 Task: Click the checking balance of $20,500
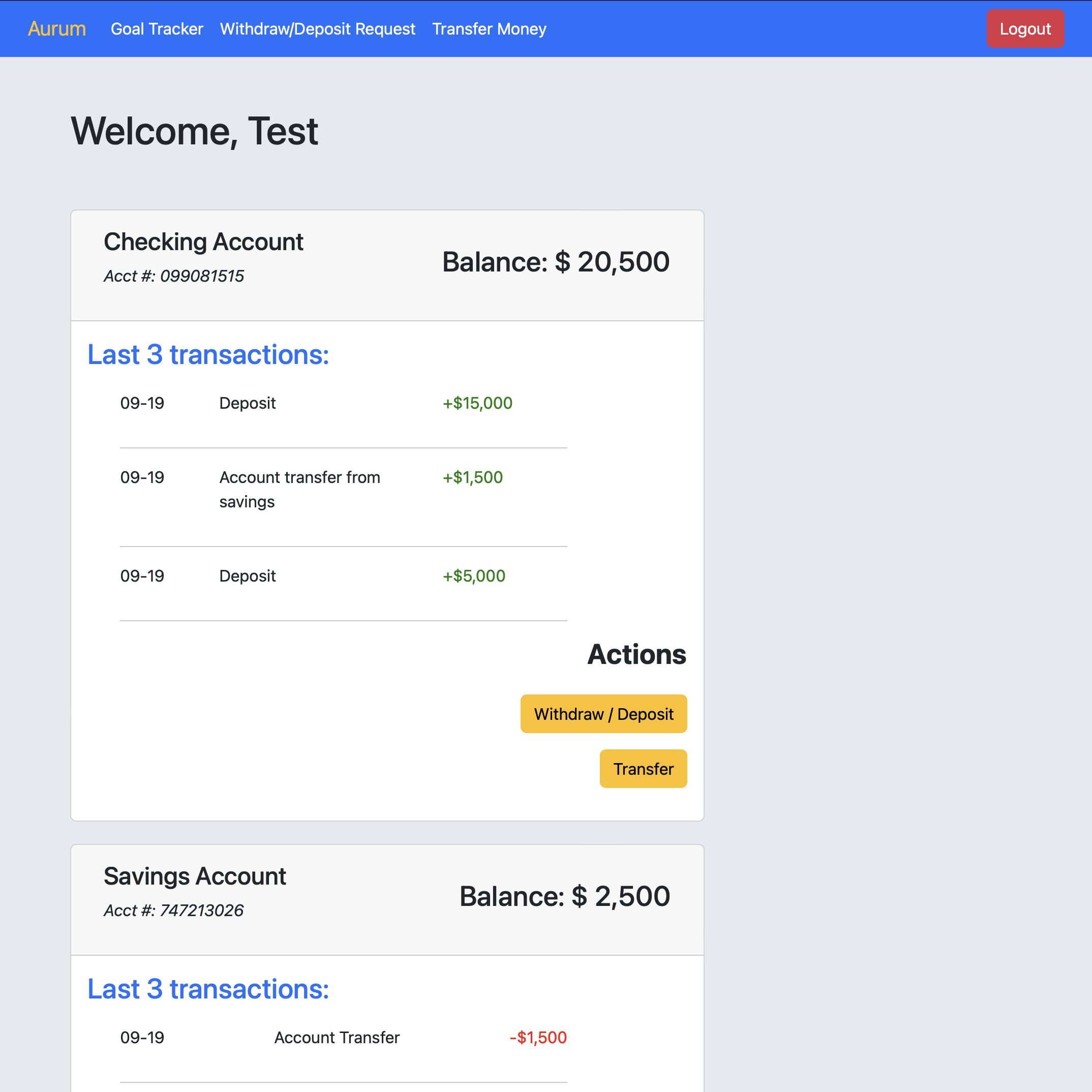[555, 261]
